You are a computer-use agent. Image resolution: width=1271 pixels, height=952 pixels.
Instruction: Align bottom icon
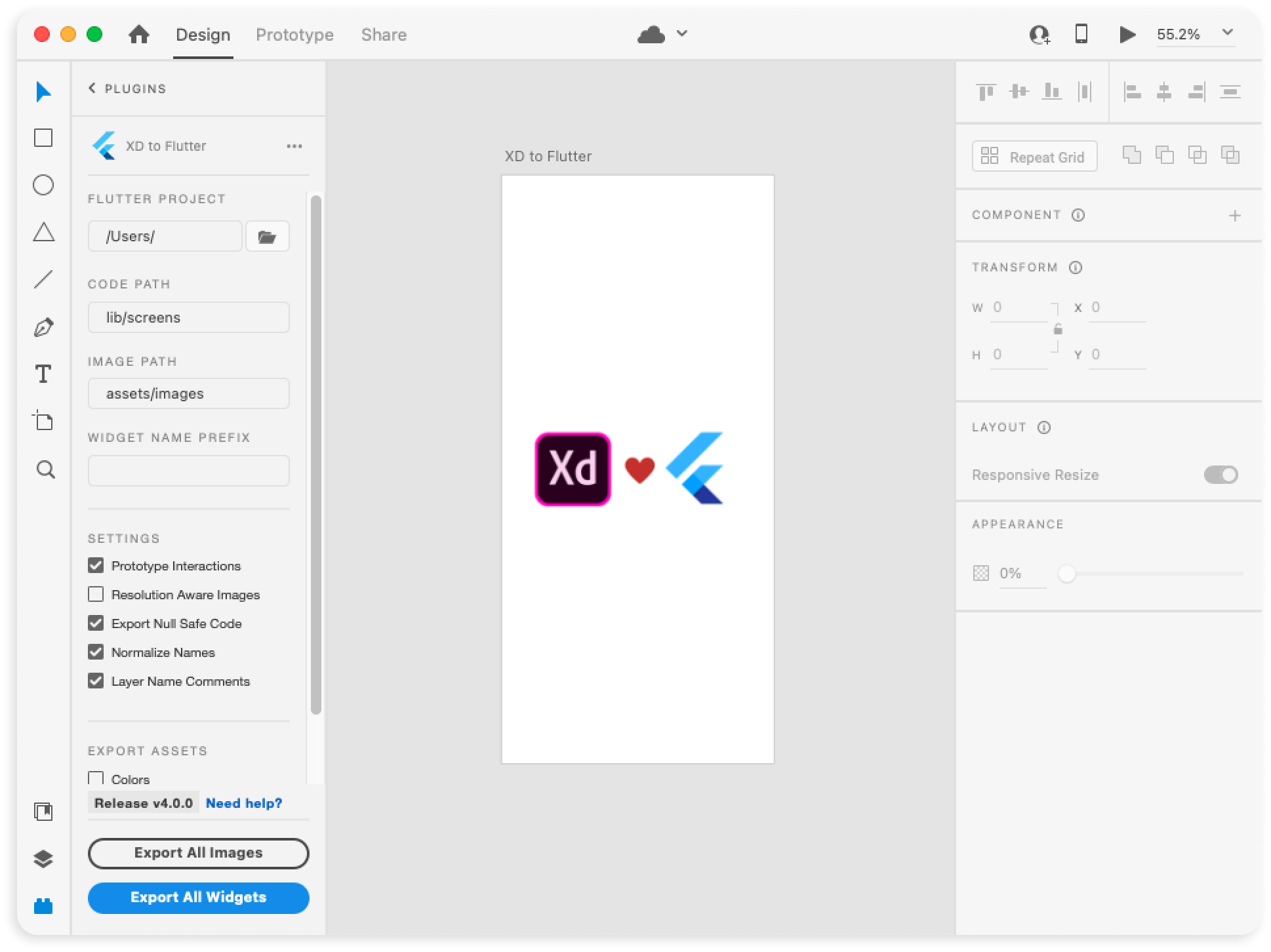(x=1052, y=91)
